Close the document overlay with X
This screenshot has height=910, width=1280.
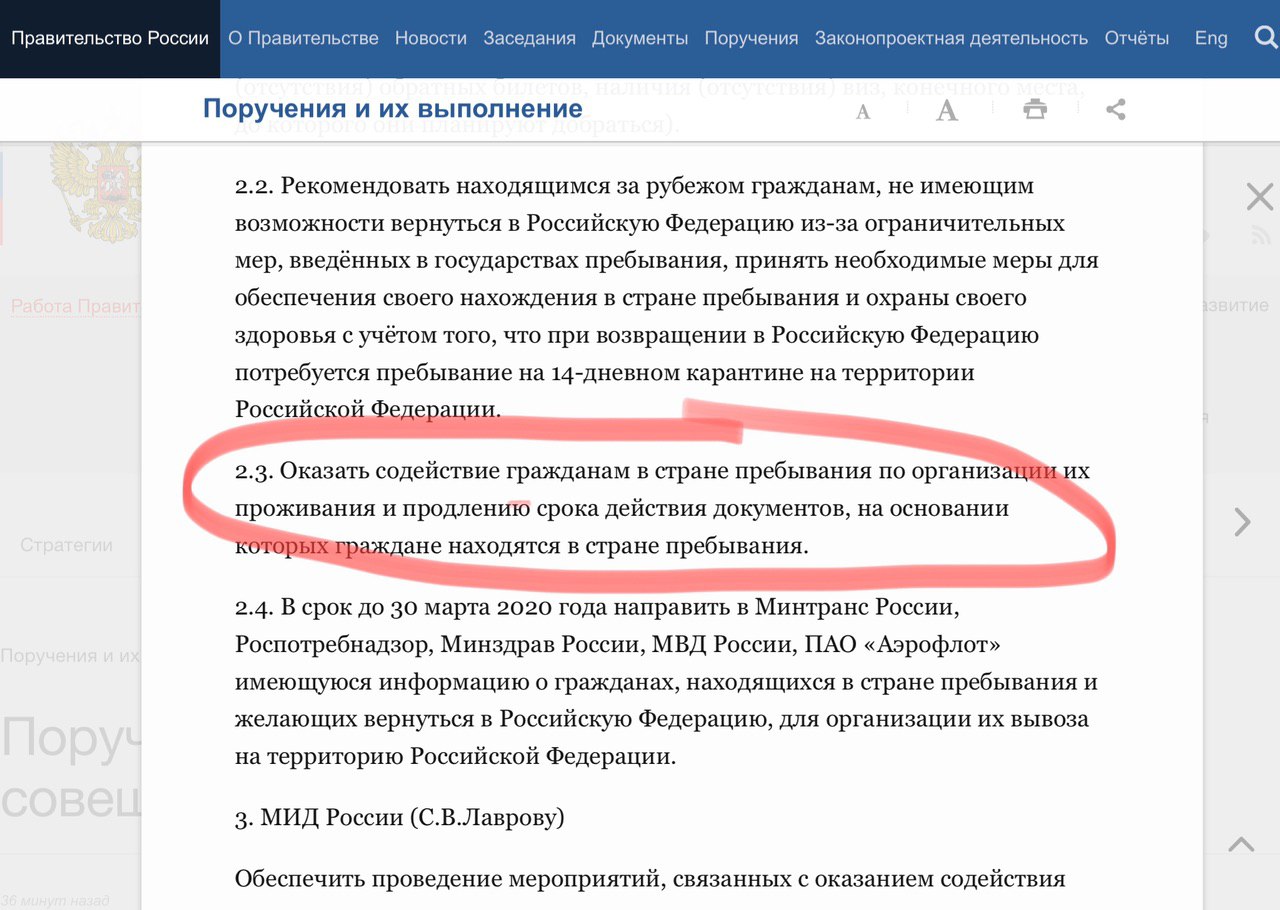coord(1259,196)
